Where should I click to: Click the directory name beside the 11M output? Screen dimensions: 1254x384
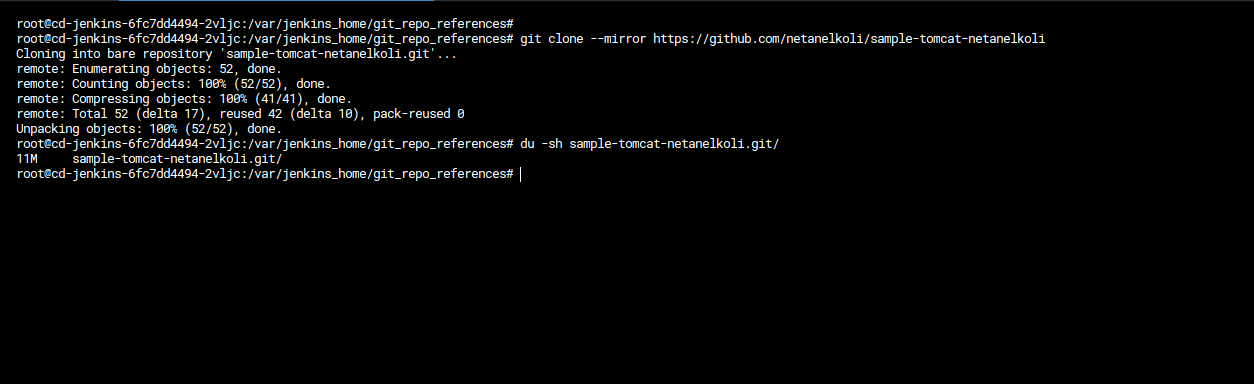click(x=177, y=159)
